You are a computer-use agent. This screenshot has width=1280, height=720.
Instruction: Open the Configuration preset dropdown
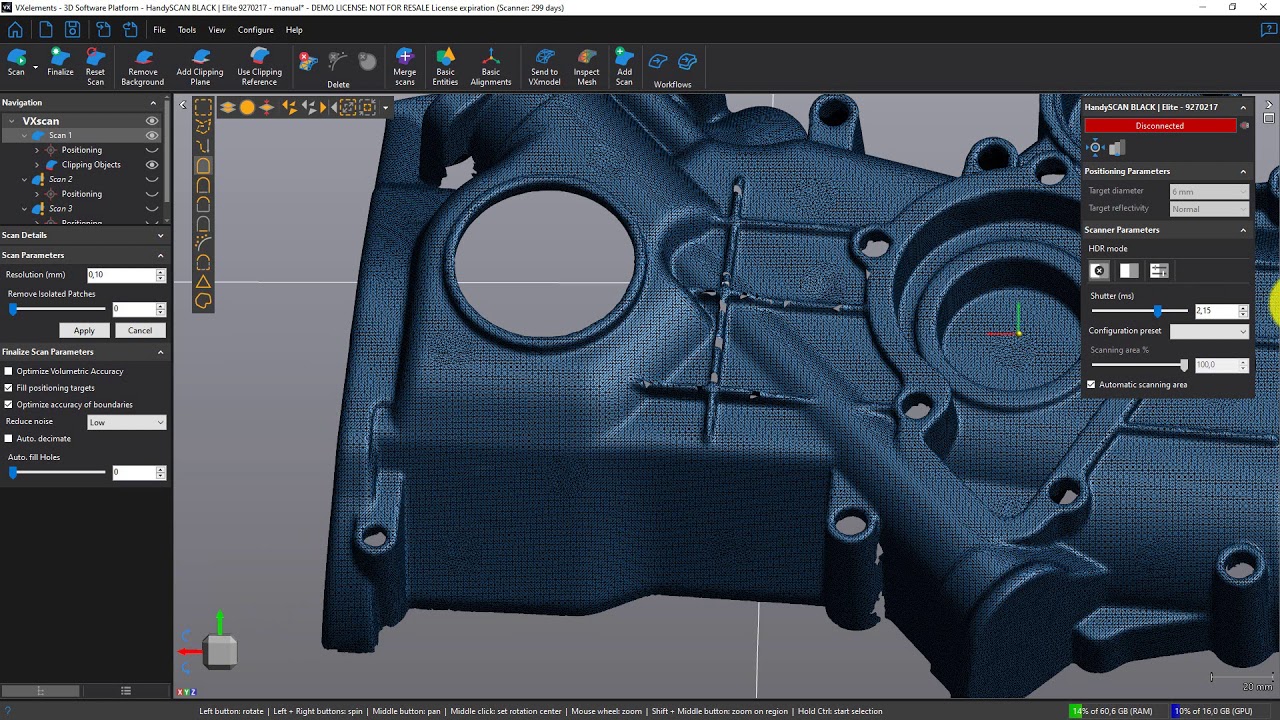[1209, 331]
